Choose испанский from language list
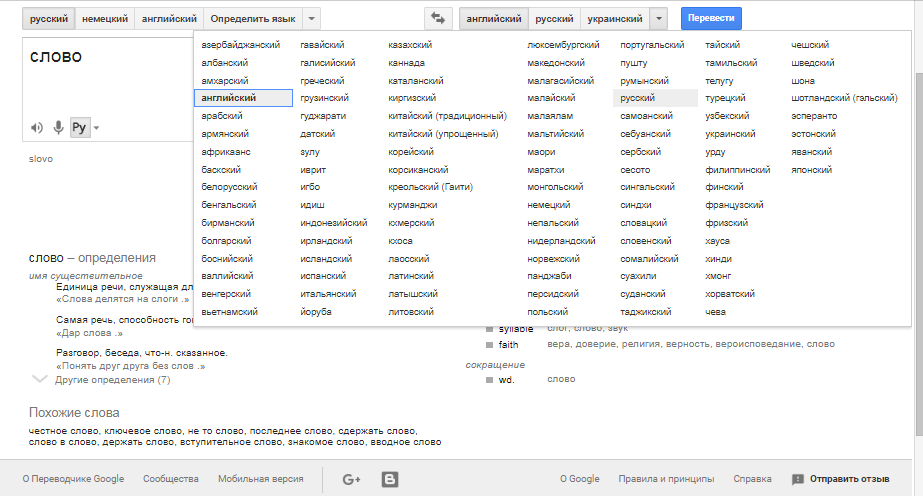 pyautogui.click(x=323, y=276)
